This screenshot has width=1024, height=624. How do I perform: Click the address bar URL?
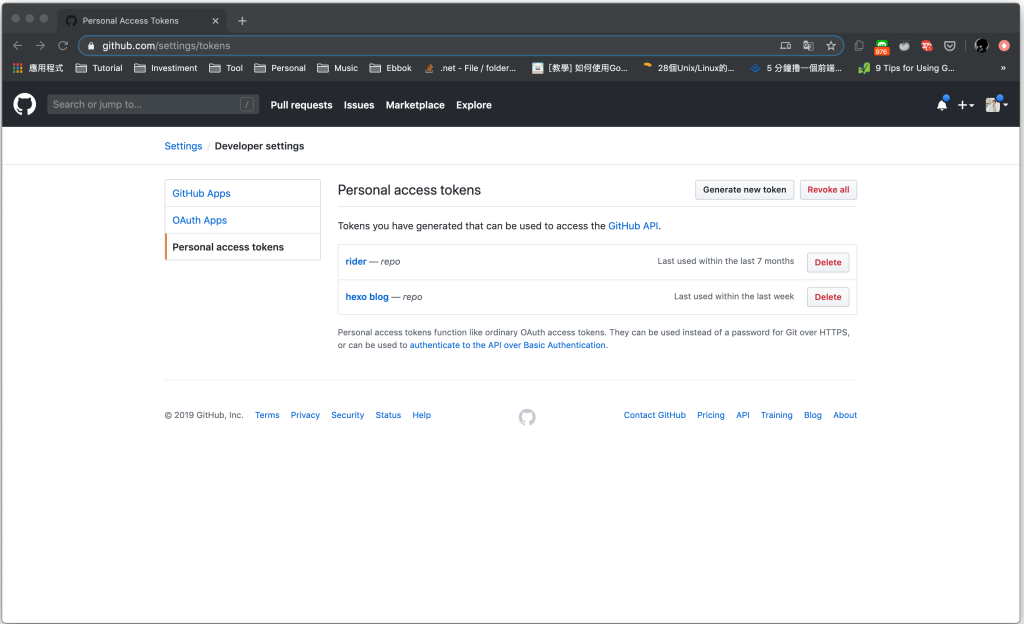166,46
